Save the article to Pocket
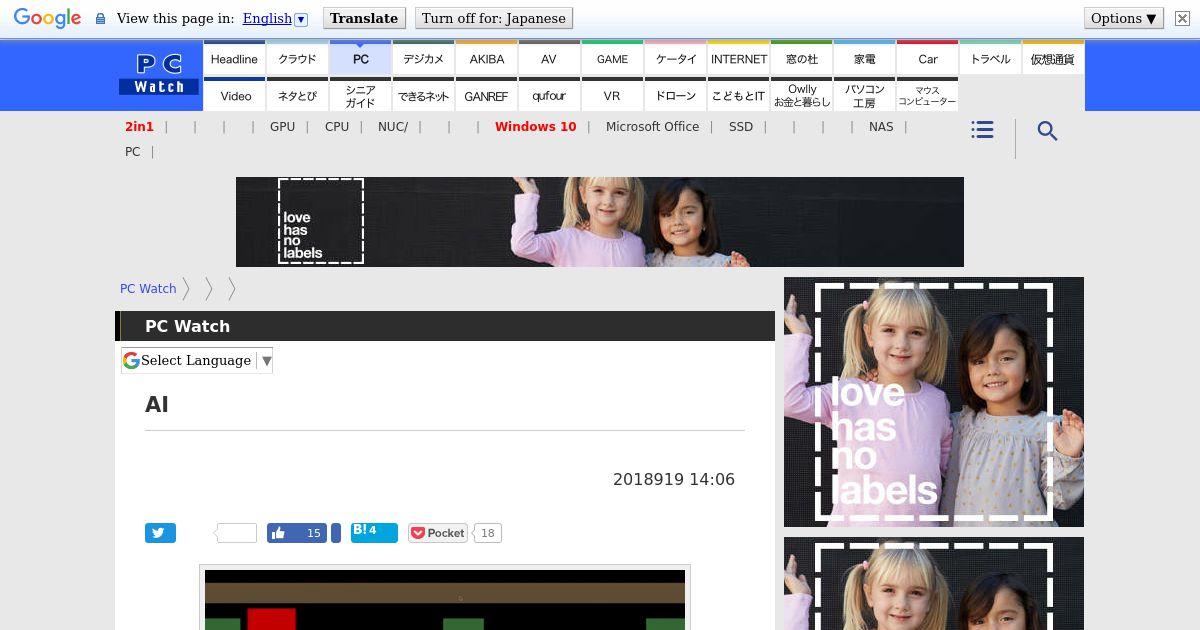The height and width of the screenshot is (630, 1200). (x=437, y=533)
